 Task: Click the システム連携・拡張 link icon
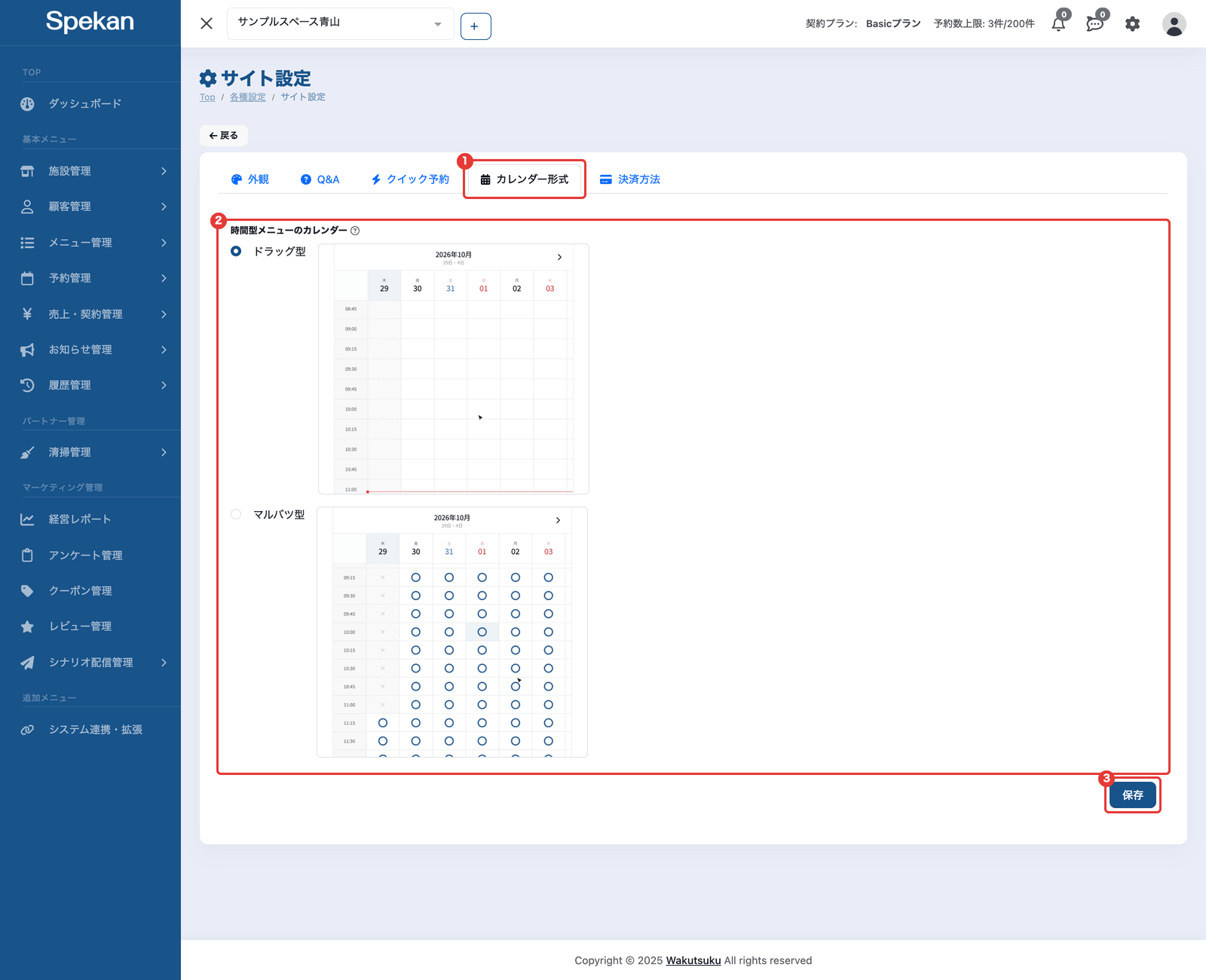[x=27, y=730]
